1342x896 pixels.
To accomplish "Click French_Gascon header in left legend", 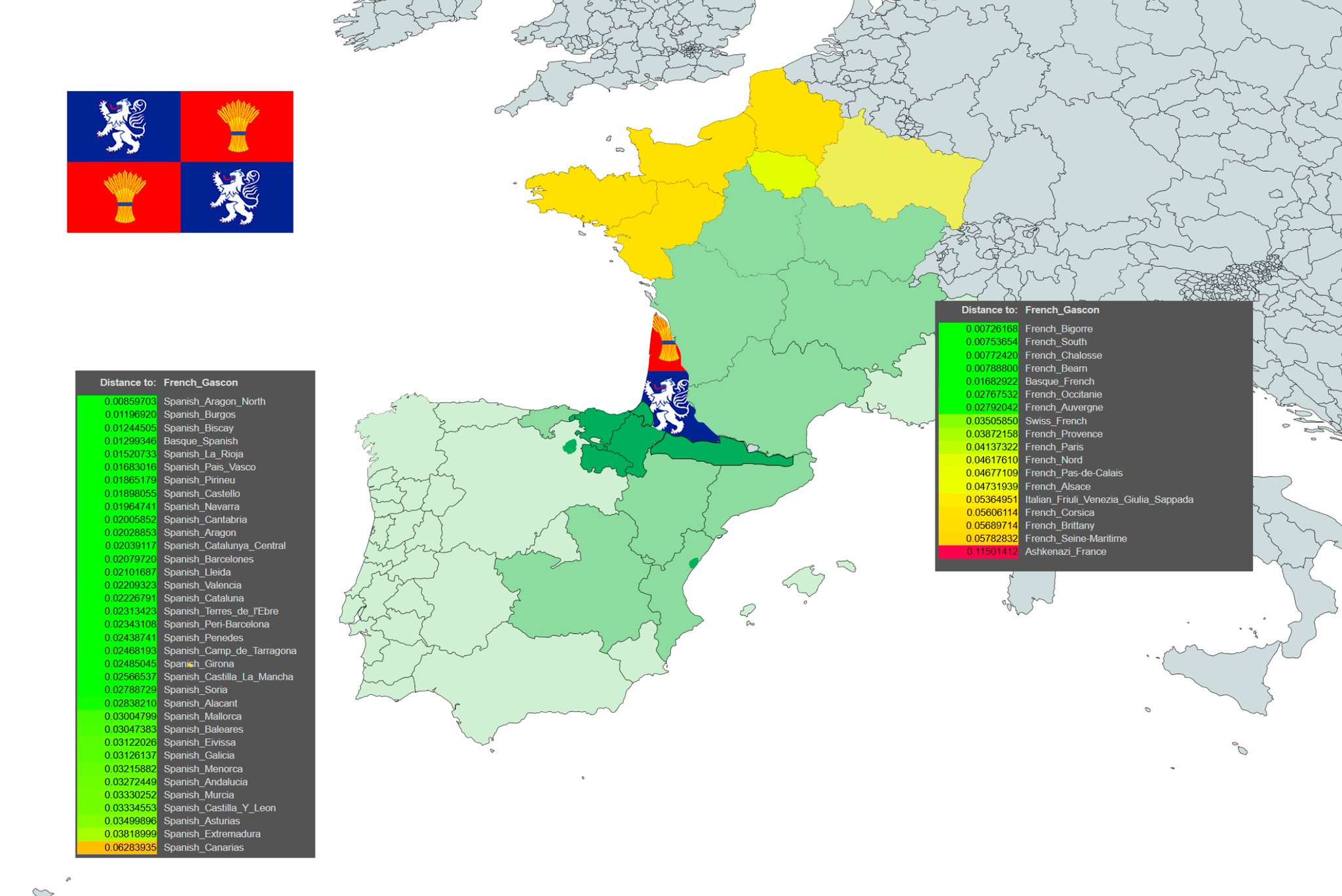I will pos(201,383).
